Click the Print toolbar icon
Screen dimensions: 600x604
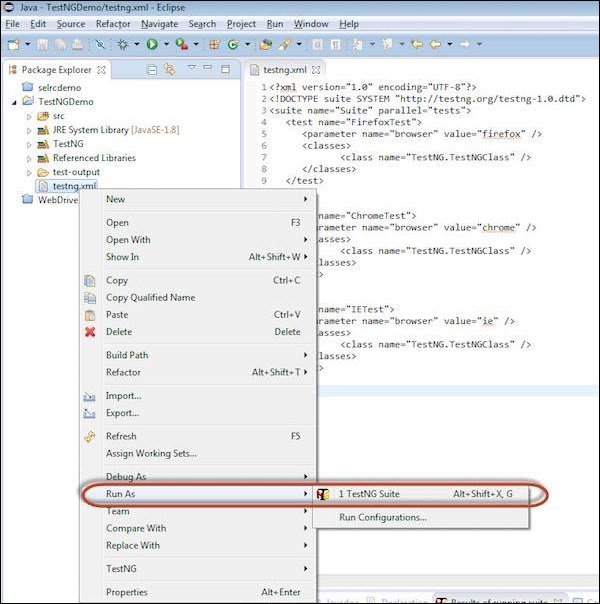click(x=77, y=44)
